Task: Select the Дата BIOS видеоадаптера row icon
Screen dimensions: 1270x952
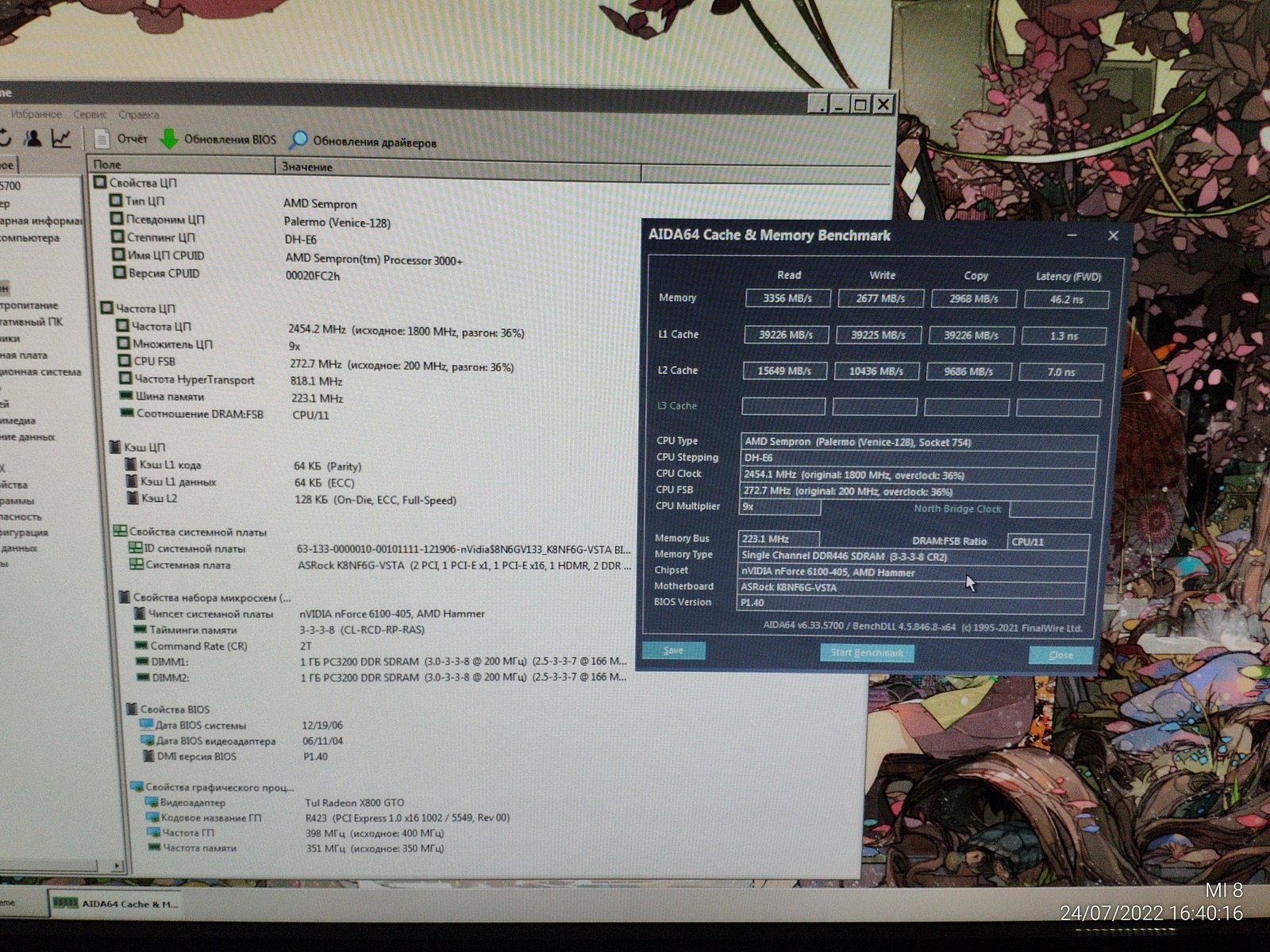Action: tap(147, 740)
